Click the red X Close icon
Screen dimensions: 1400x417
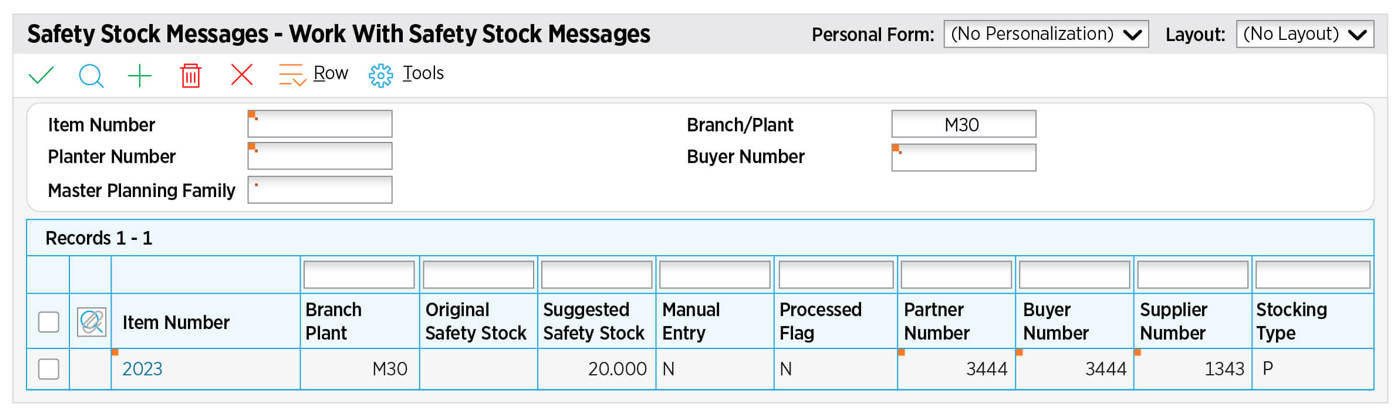click(x=241, y=75)
